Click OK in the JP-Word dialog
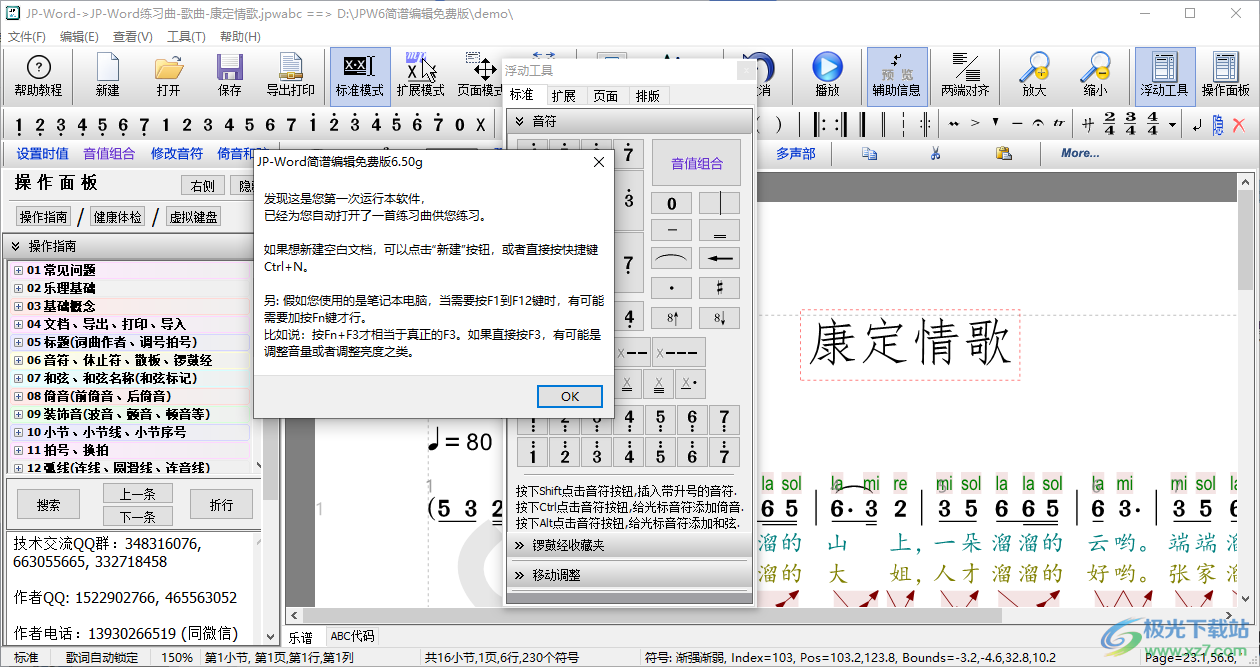This screenshot has height=667, width=1260. 570,396
